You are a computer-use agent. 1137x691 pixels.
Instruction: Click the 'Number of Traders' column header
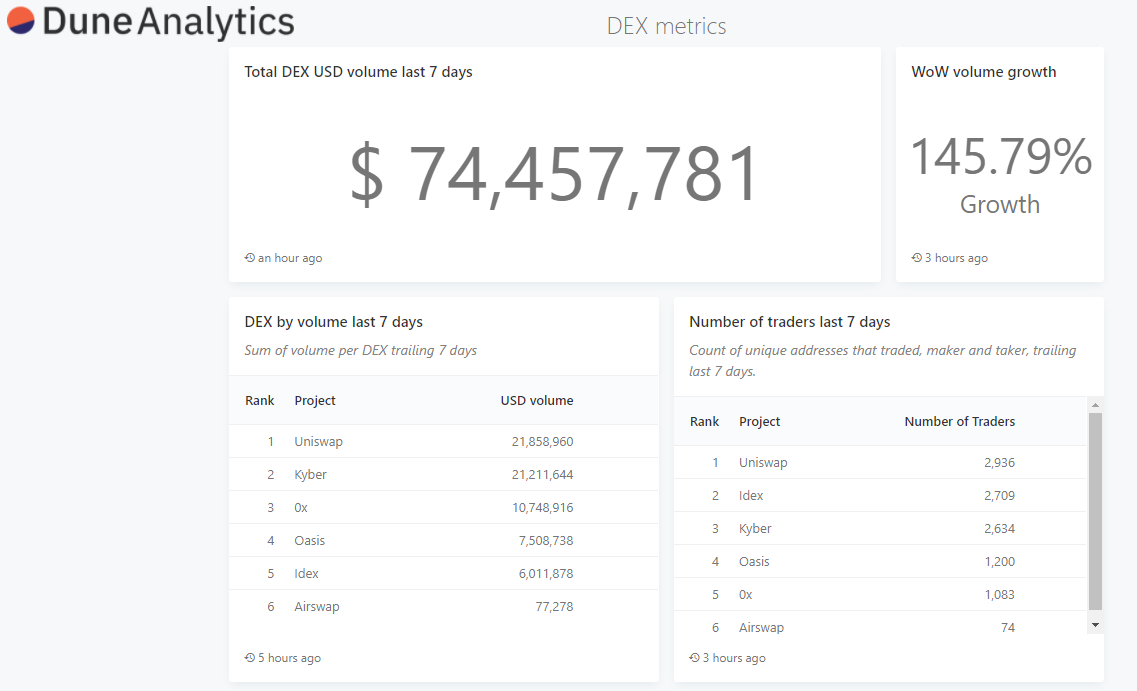959,421
